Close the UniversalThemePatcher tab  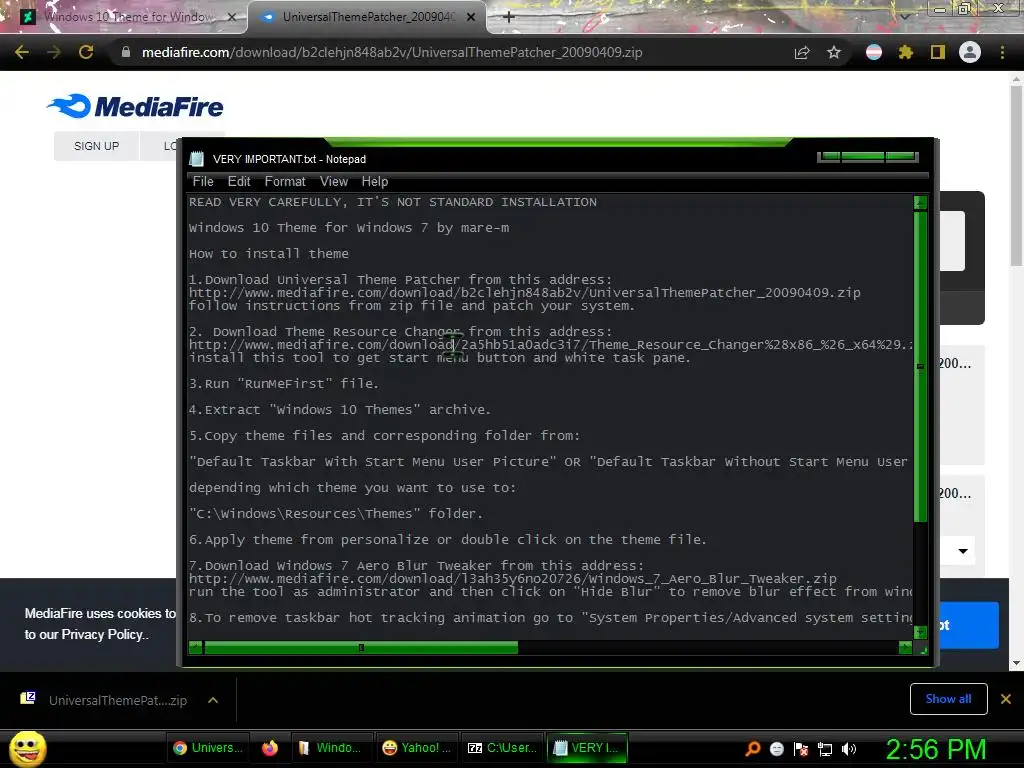point(471,17)
